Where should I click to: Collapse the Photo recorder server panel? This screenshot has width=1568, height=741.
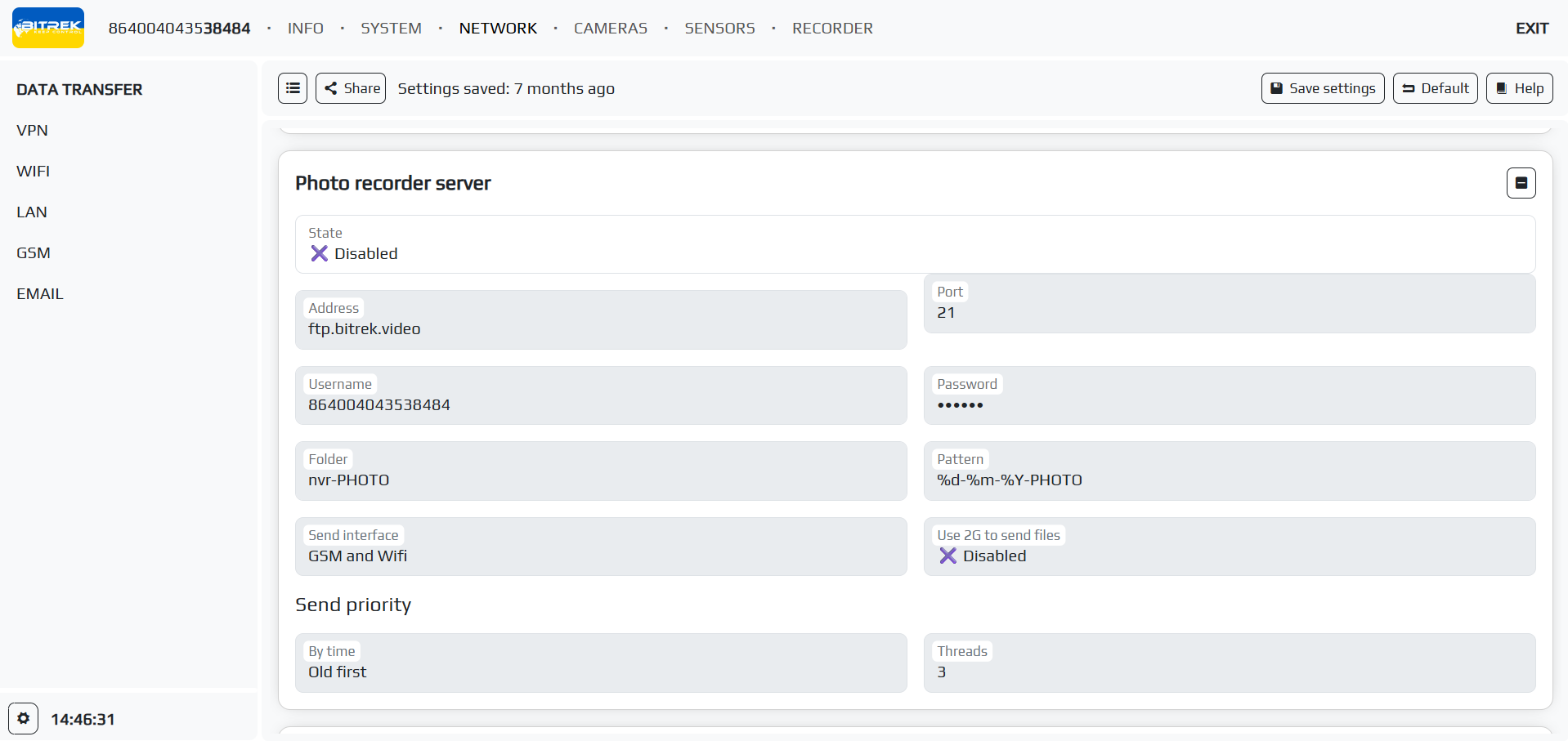(x=1521, y=183)
